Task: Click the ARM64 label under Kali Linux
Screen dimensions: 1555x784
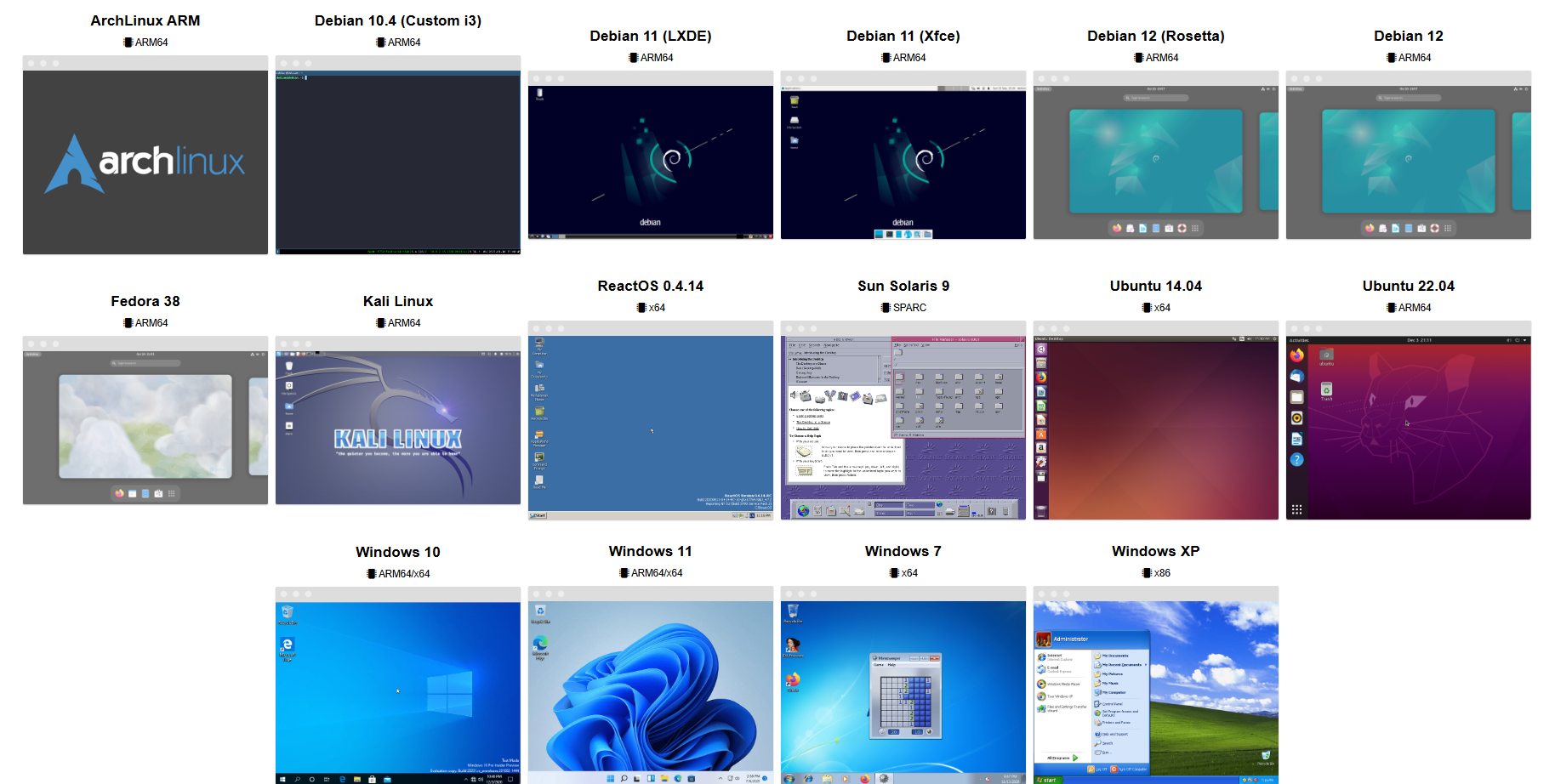Action: pos(404,323)
